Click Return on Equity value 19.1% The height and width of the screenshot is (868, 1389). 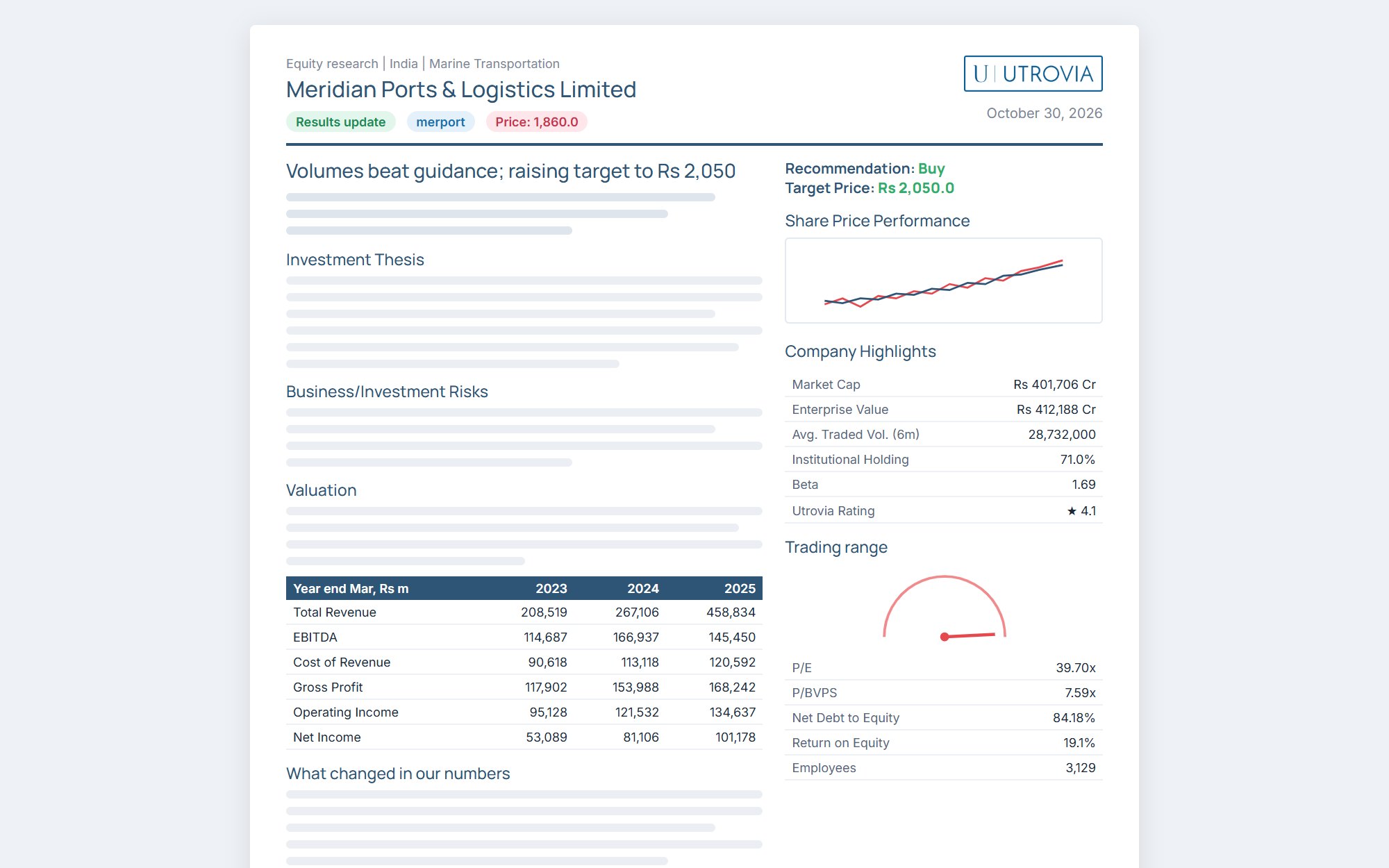pyautogui.click(x=1079, y=742)
